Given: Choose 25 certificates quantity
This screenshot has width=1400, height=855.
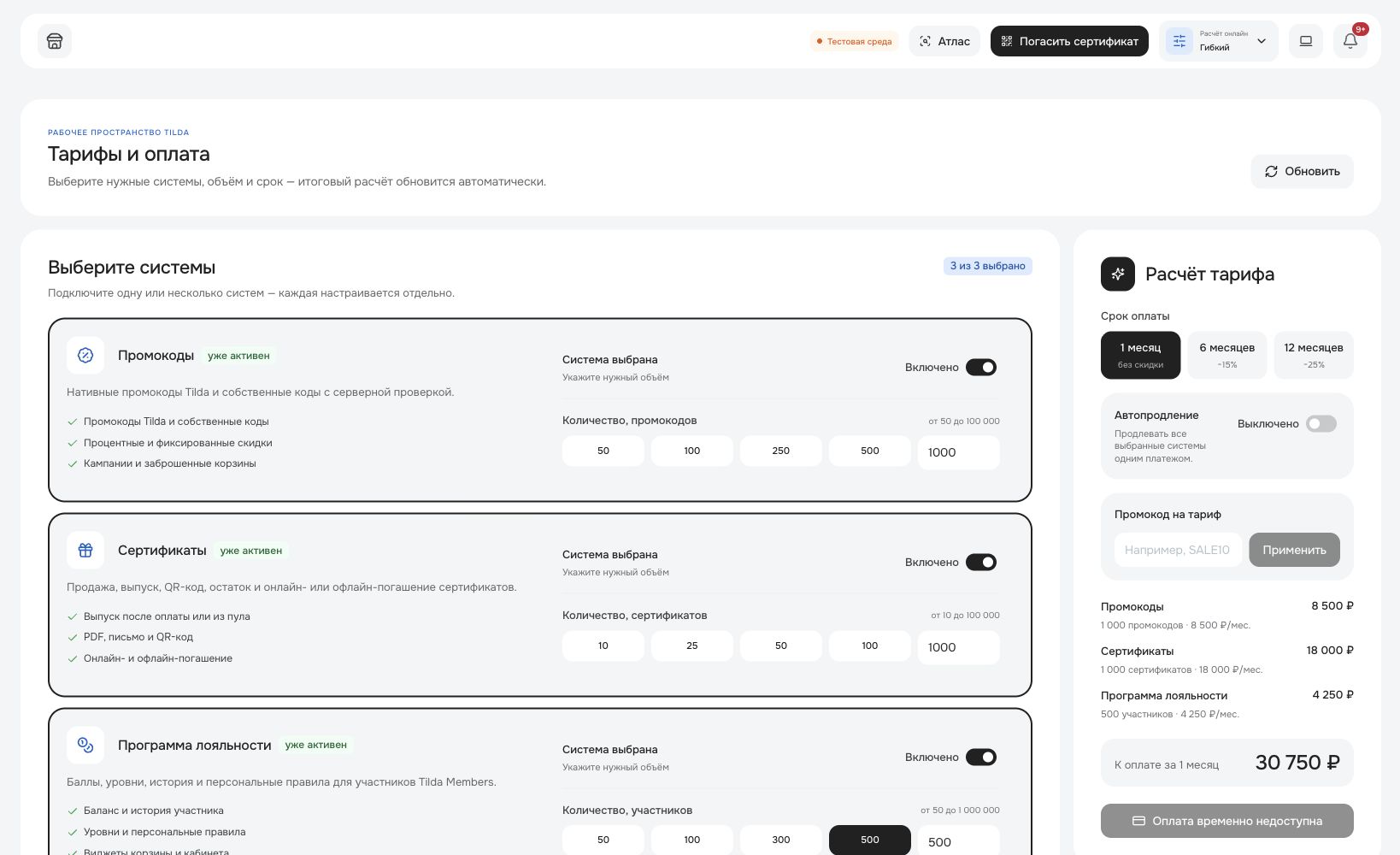Looking at the screenshot, I should [692, 646].
